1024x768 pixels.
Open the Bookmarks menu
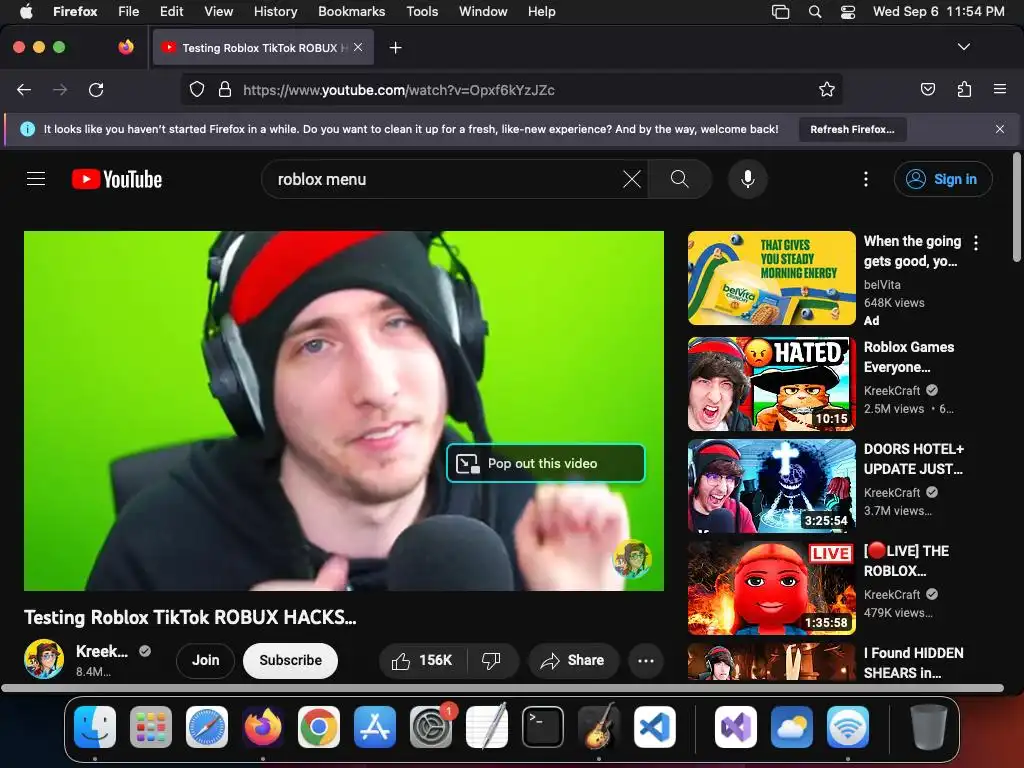(351, 11)
